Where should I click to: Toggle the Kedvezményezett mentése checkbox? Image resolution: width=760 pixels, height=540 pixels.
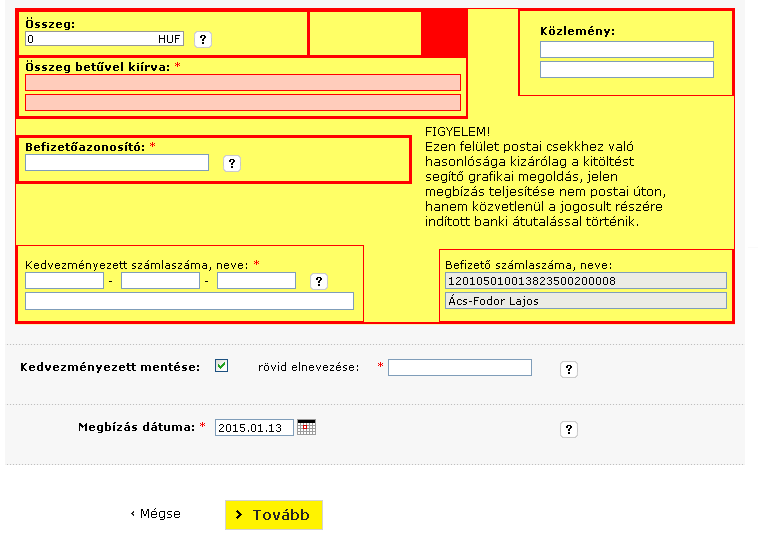222,366
